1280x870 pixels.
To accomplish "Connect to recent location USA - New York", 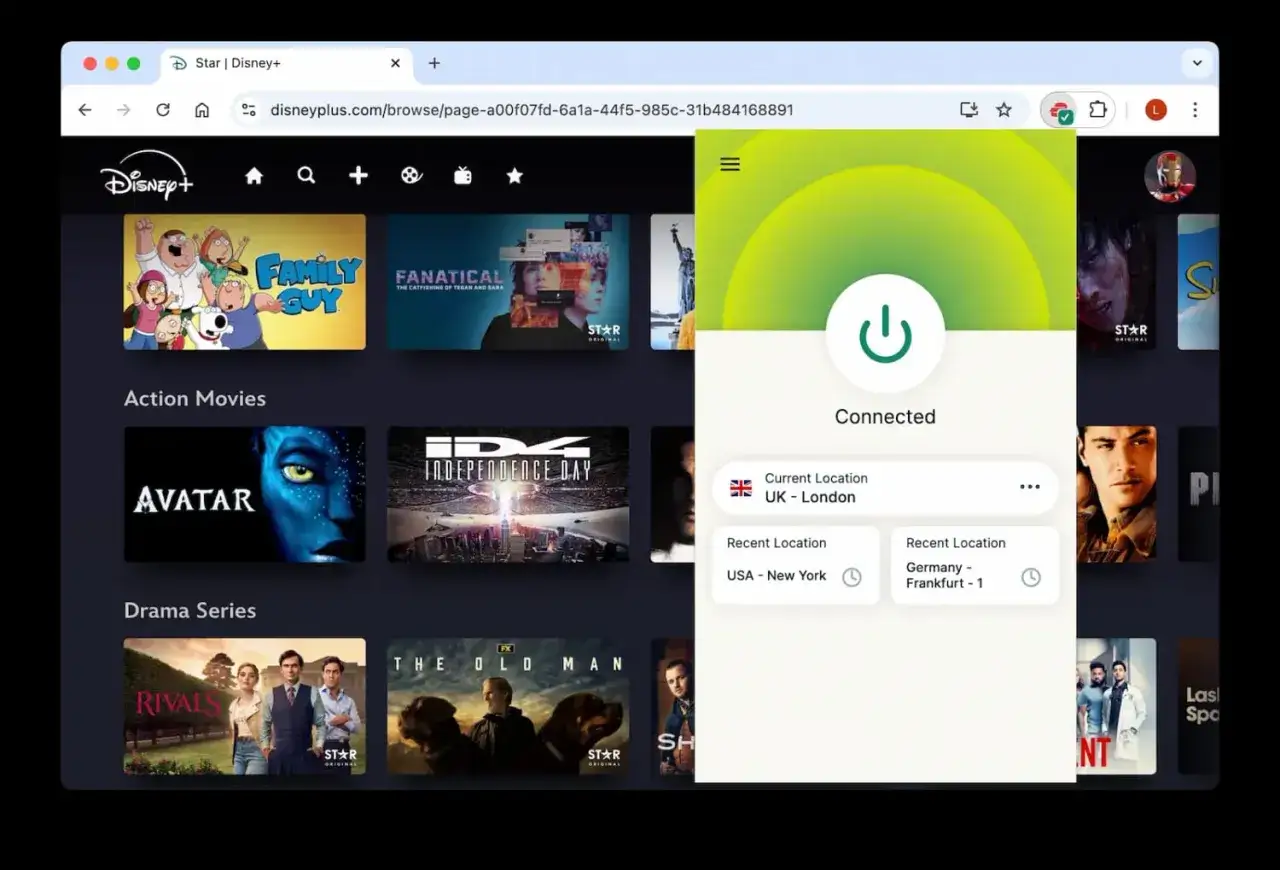I will tap(796, 565).
